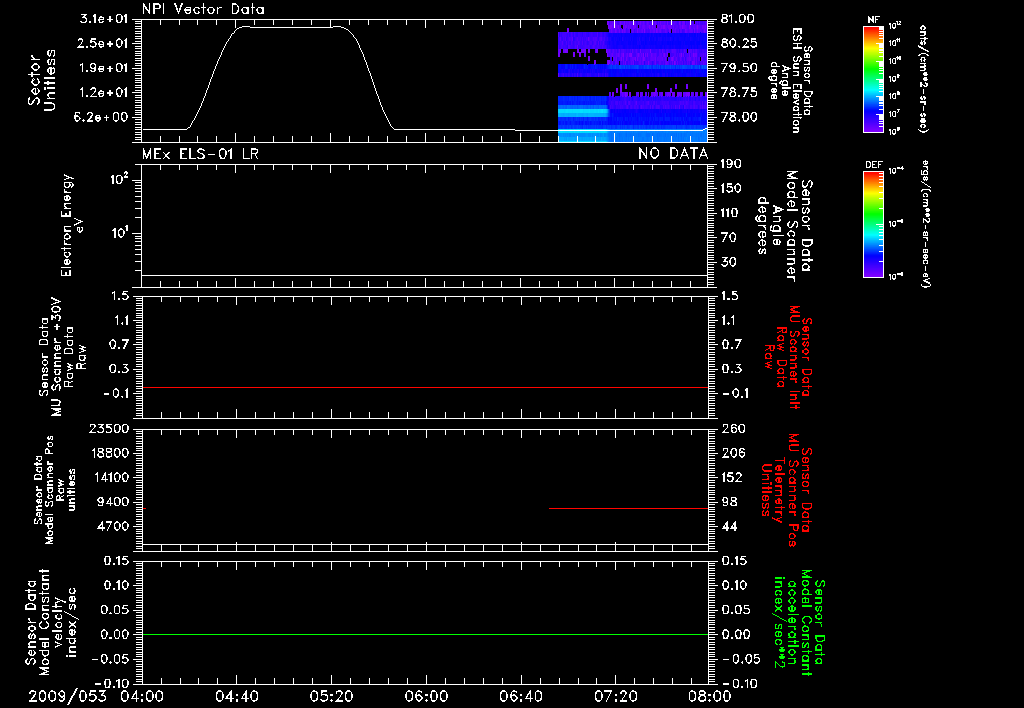Click the "3.1e+01" sector tick value
1024x708 pixels.
(x=104, y=19)
